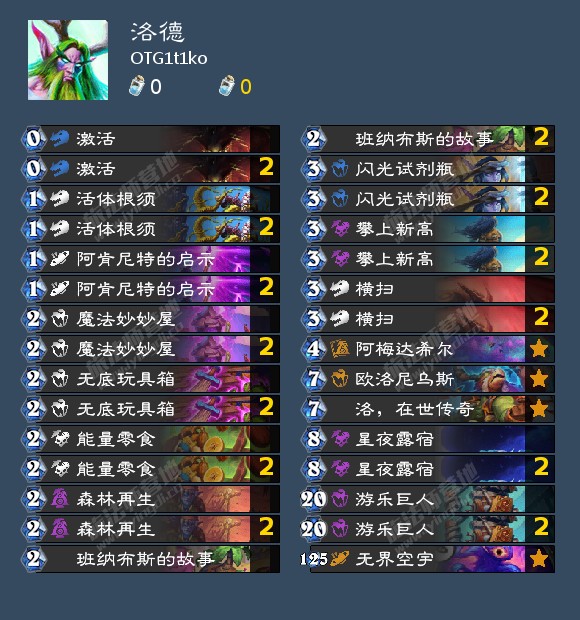This screenshot has width=580, height=620.
Task: Click the player name OTG1t1ko
Action: tap(169, 59)
